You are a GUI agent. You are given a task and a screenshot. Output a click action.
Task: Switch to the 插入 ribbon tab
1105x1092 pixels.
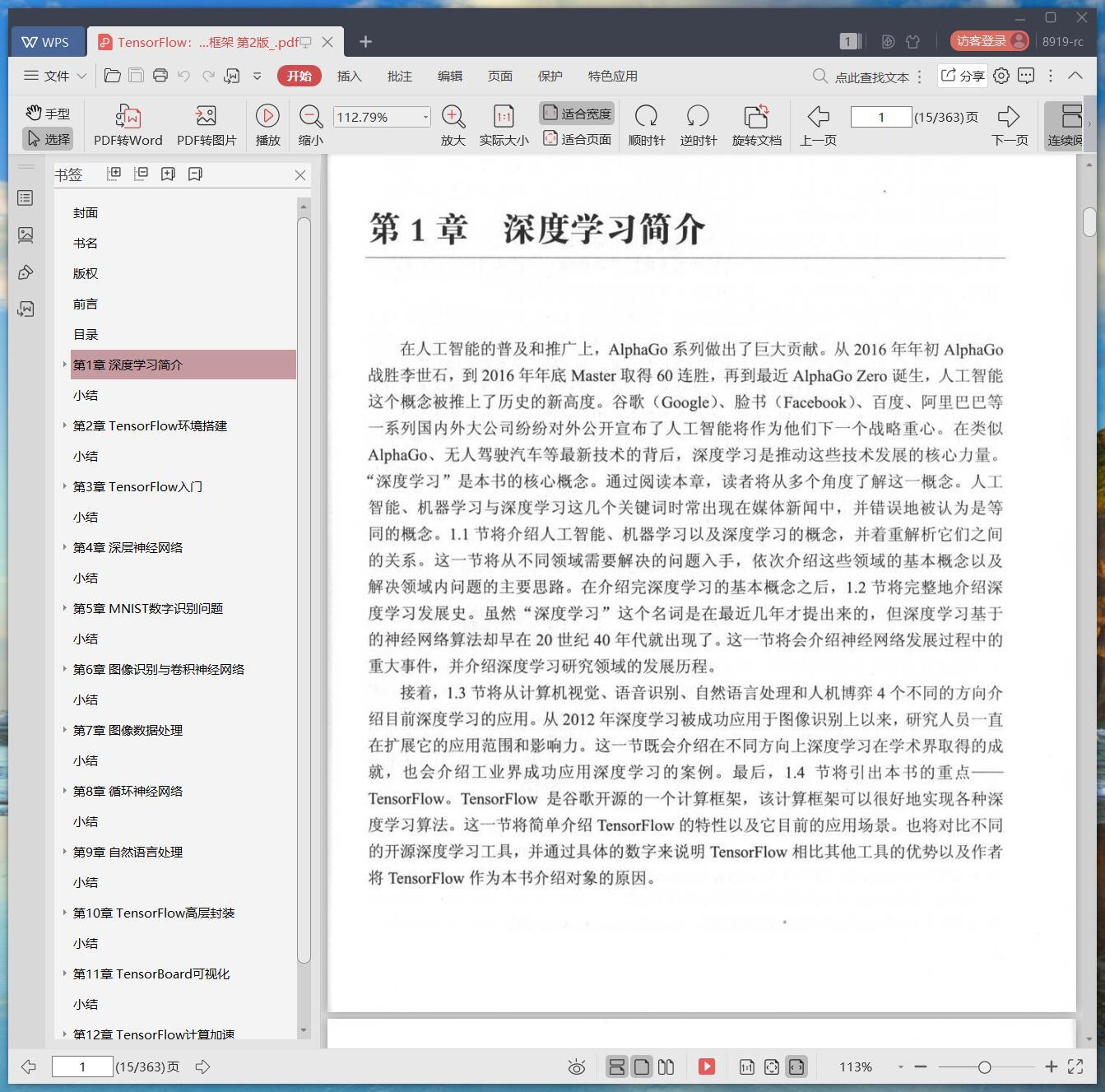click(349, 76)
